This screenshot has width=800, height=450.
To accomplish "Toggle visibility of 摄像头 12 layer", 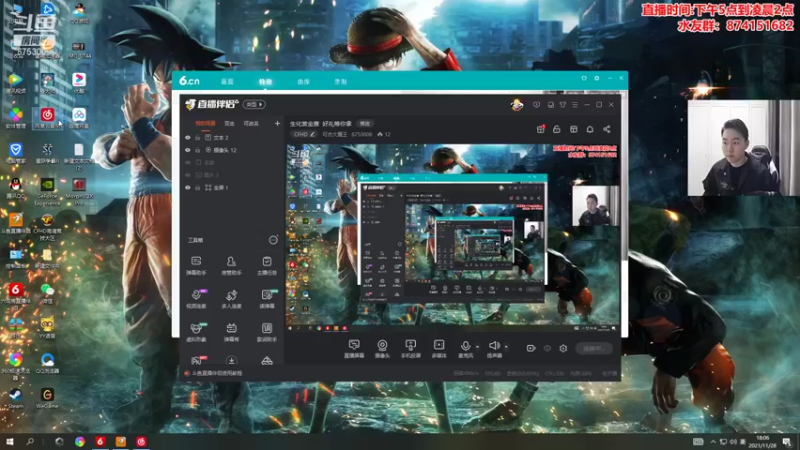I will coord(188,150).
